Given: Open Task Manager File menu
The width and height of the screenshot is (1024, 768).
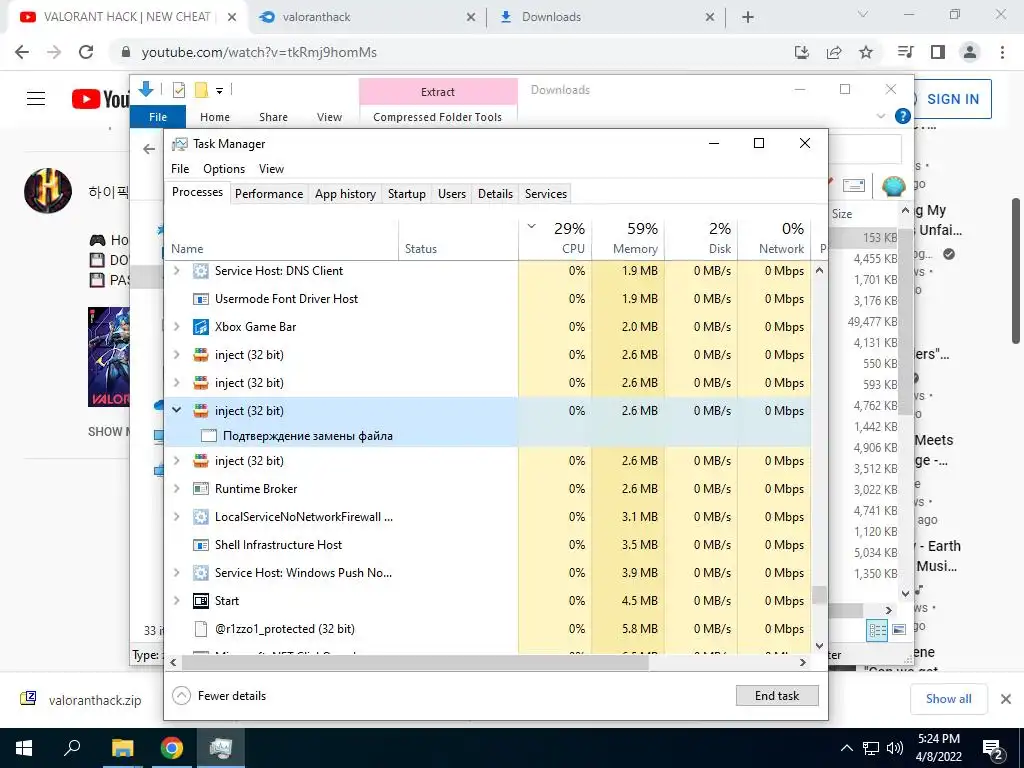Looking at the screenshot, I should [180, 168].
